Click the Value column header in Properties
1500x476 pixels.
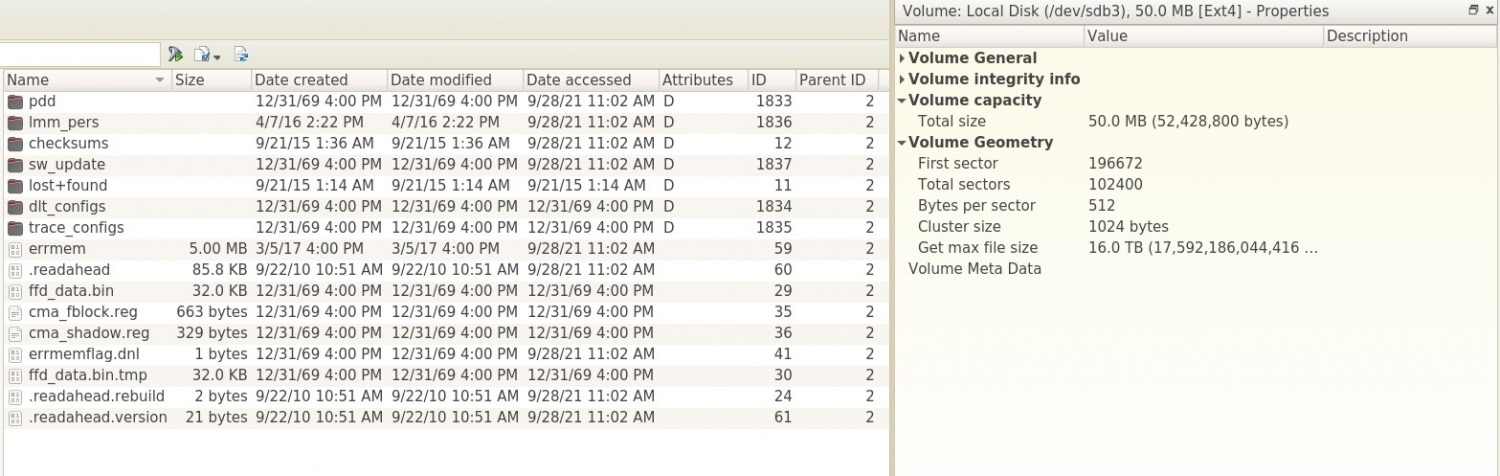[1203, 36]
